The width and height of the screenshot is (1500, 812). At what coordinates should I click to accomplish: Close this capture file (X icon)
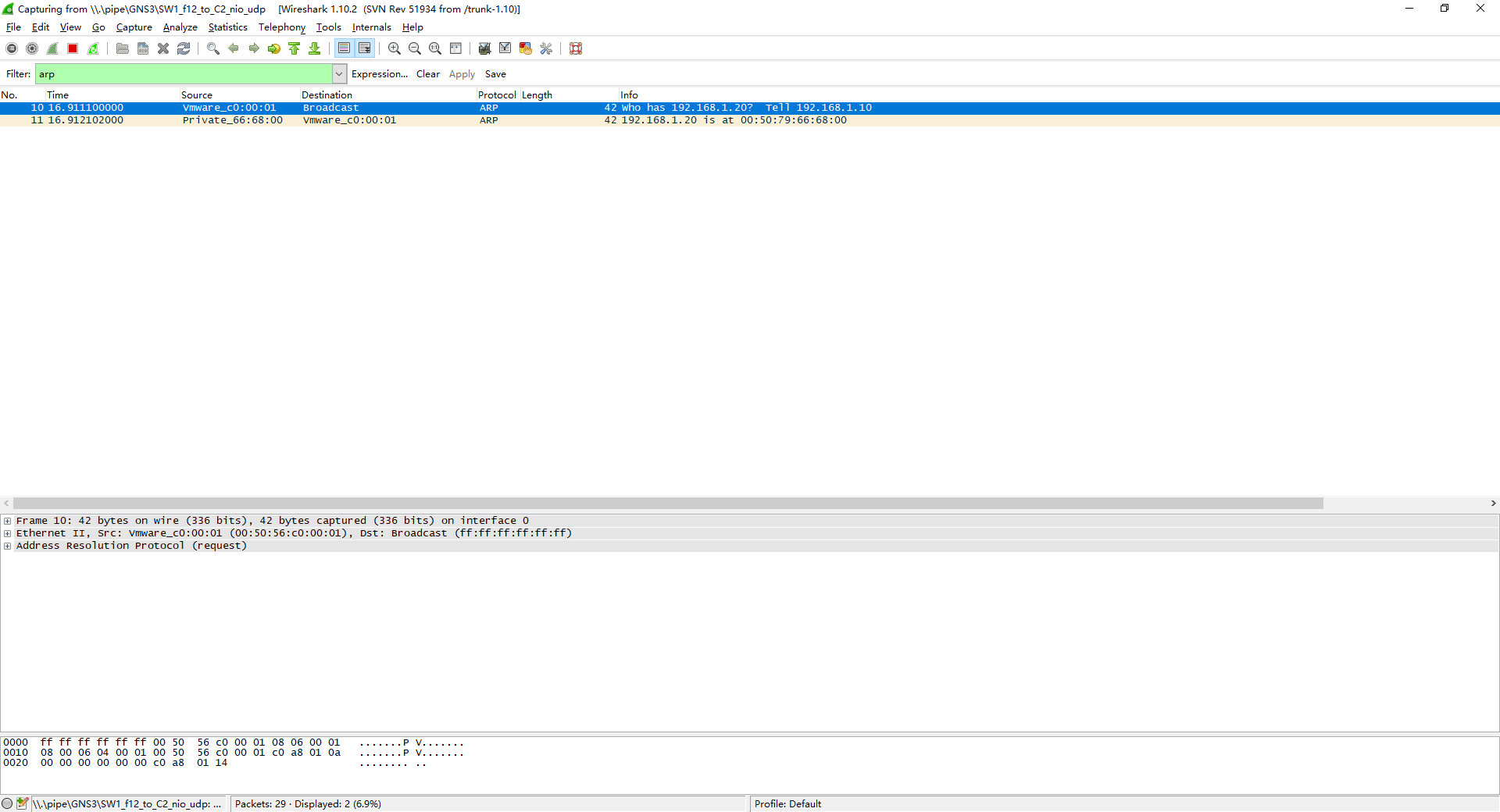click(163, 48)
